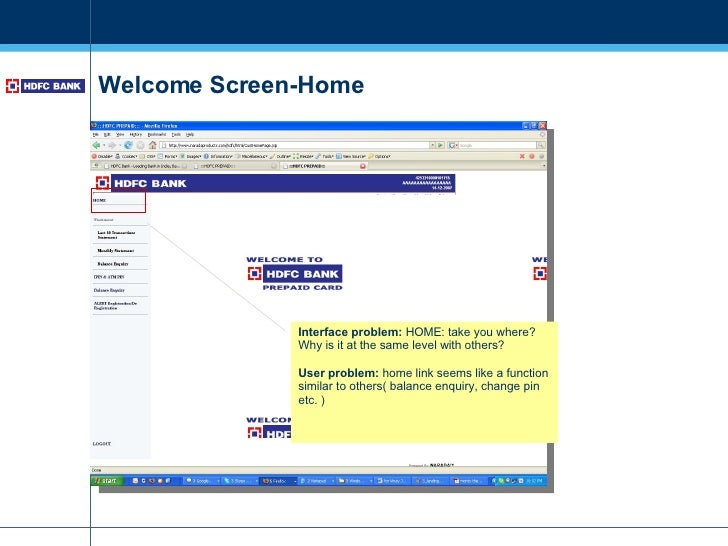
Task: Click the Windows Start button
Action: pyautogui.click(x=107, y=481)
